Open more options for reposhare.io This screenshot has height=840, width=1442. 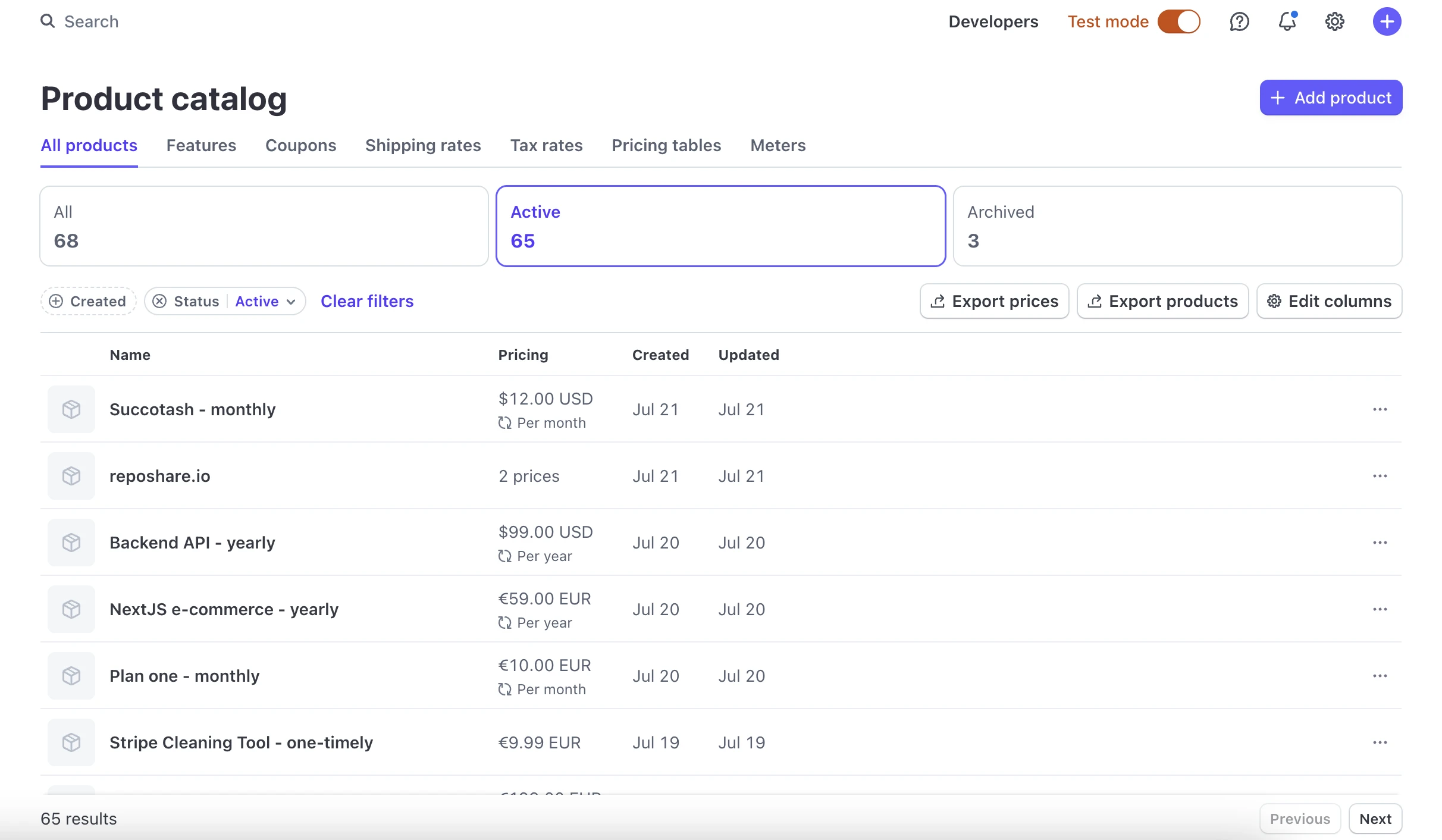tap(1380, 476)
